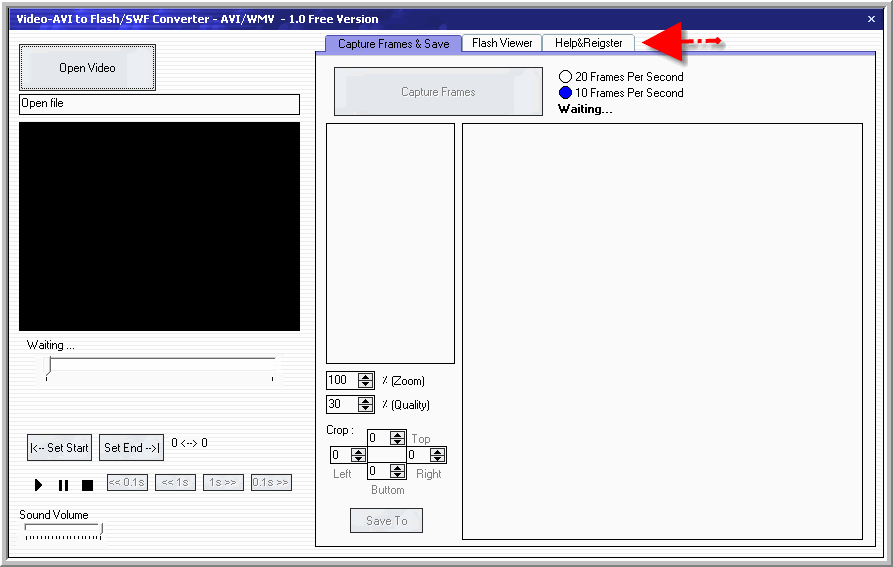Open the Help&Reigster tab
This screenshot has height=567, width=893.
click(588, 43)
